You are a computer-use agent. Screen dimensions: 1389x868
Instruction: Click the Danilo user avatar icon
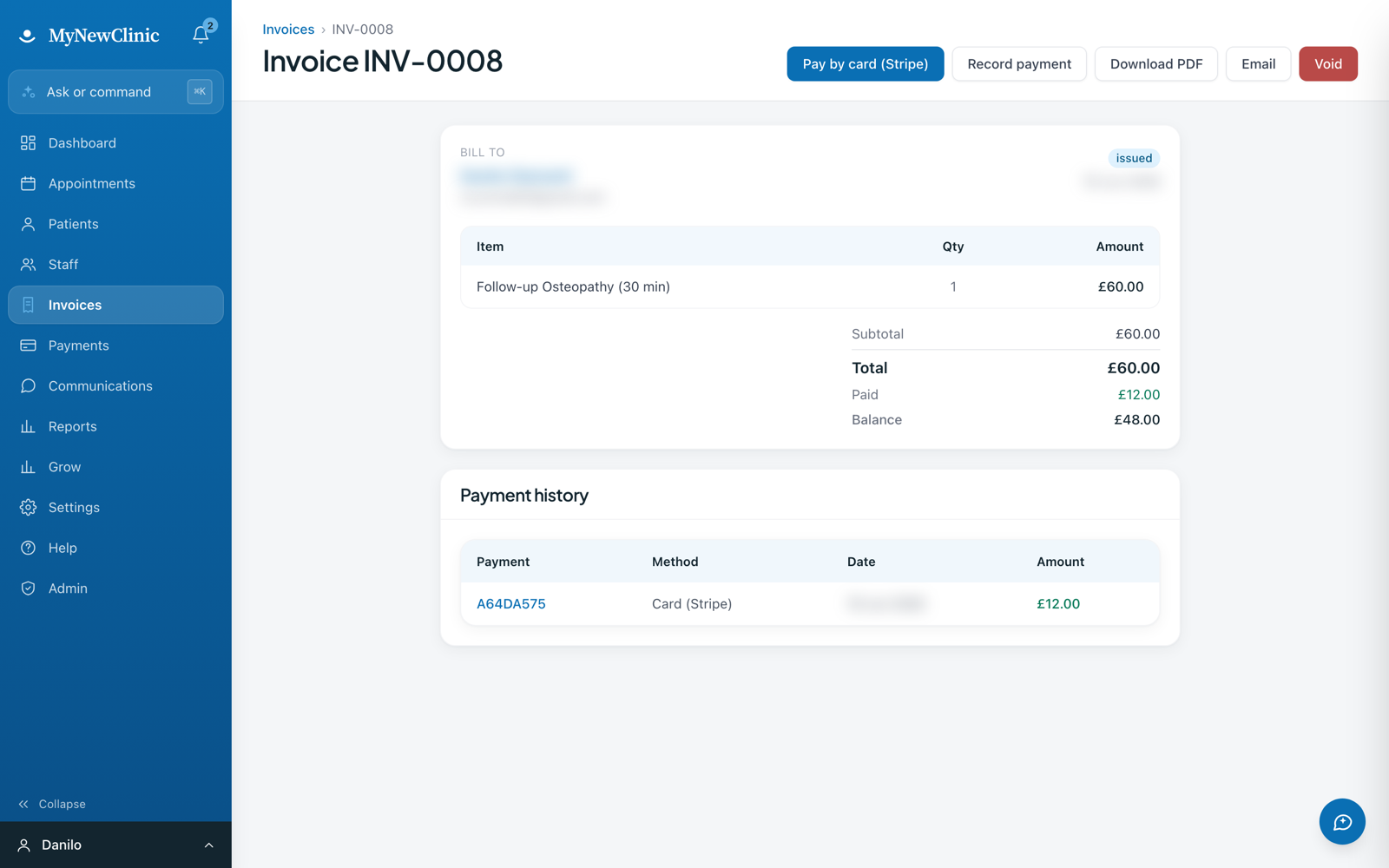click(x=24, y=845)
